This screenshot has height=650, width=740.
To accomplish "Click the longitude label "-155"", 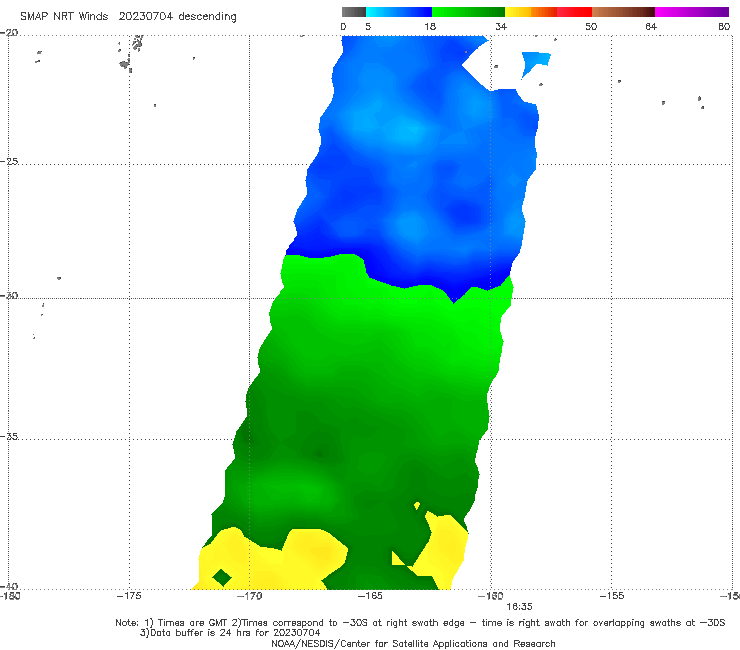I will [612, 596].
